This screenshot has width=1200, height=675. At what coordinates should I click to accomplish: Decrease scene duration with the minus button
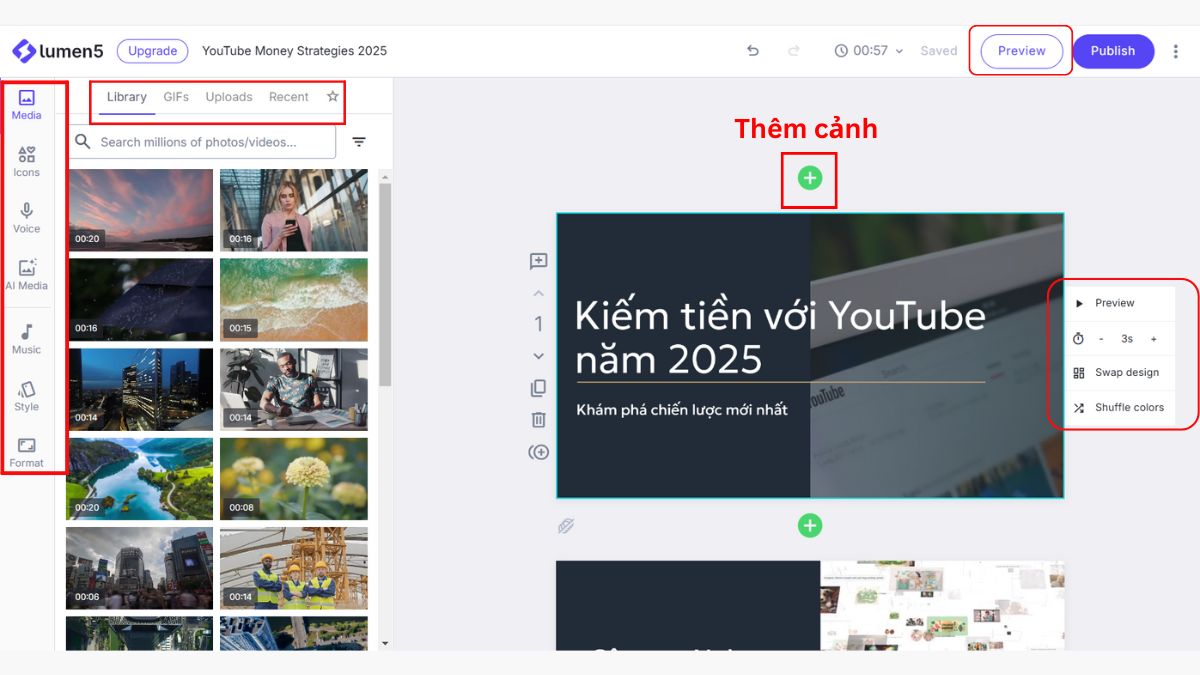(1101, 339)
